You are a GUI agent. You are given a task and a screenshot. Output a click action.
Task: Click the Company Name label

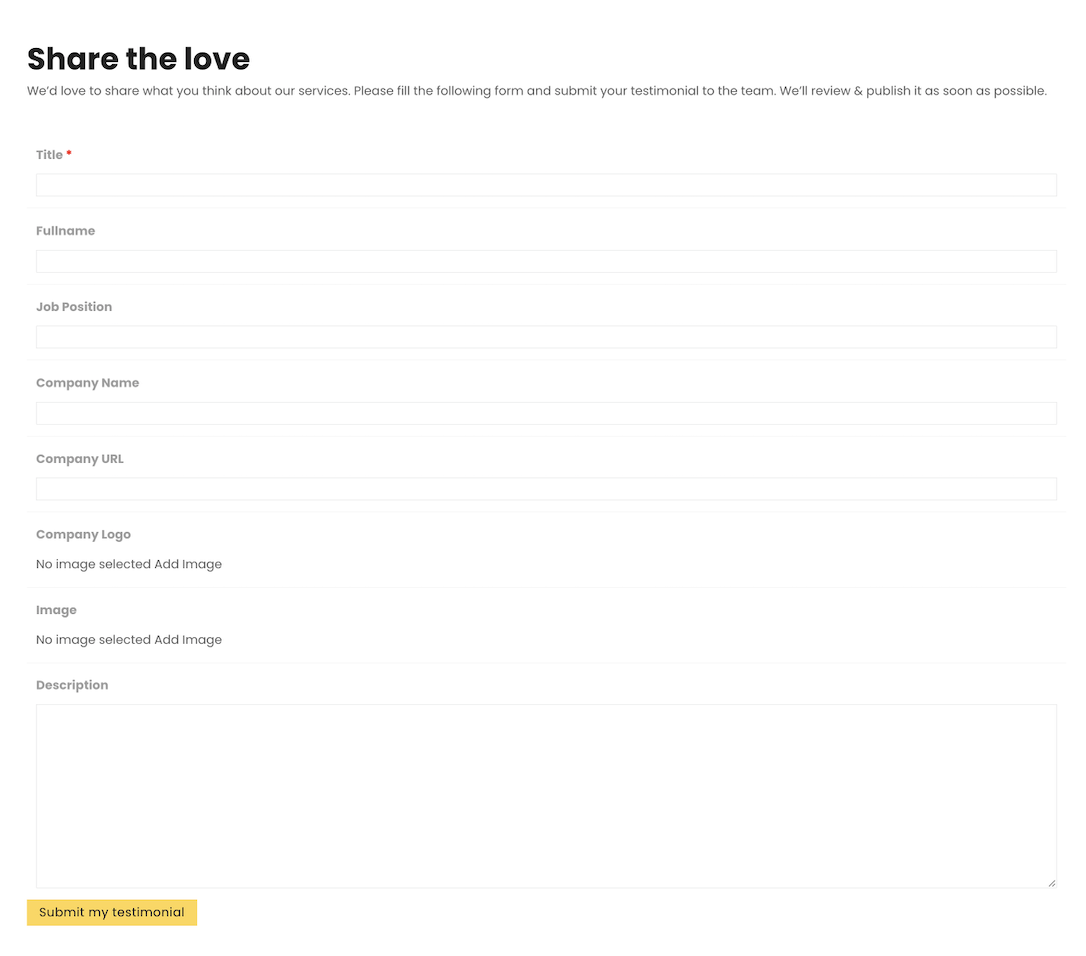[87, 383]
